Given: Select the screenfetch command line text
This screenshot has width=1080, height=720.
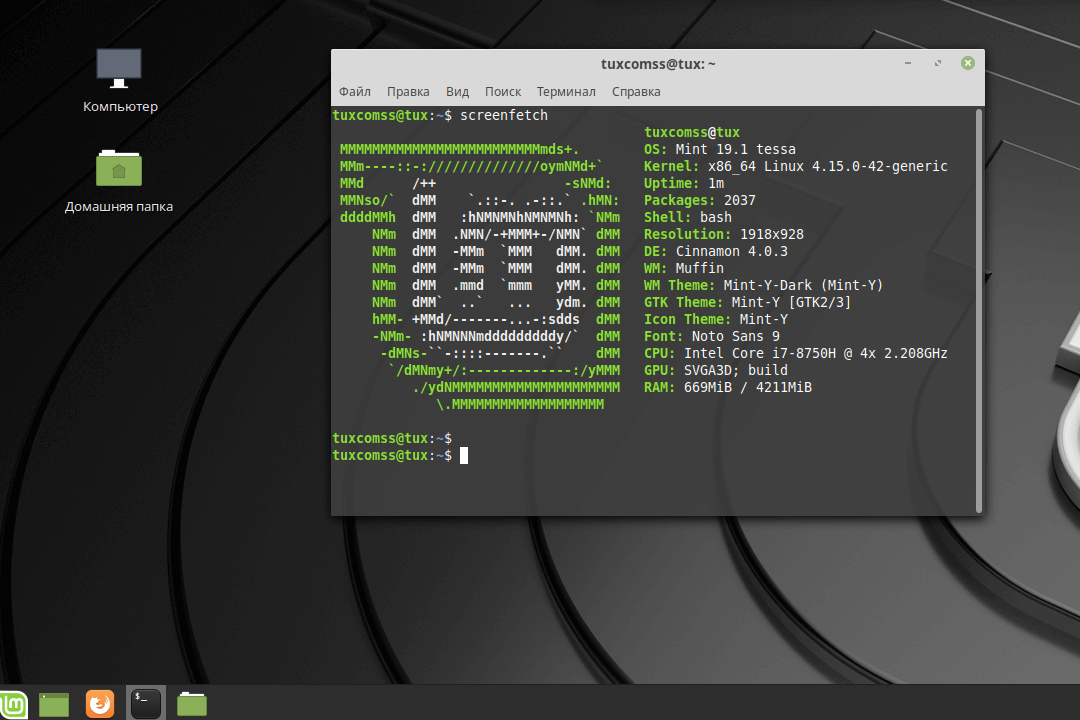Looking at the screenshot, I should point(503,114).
